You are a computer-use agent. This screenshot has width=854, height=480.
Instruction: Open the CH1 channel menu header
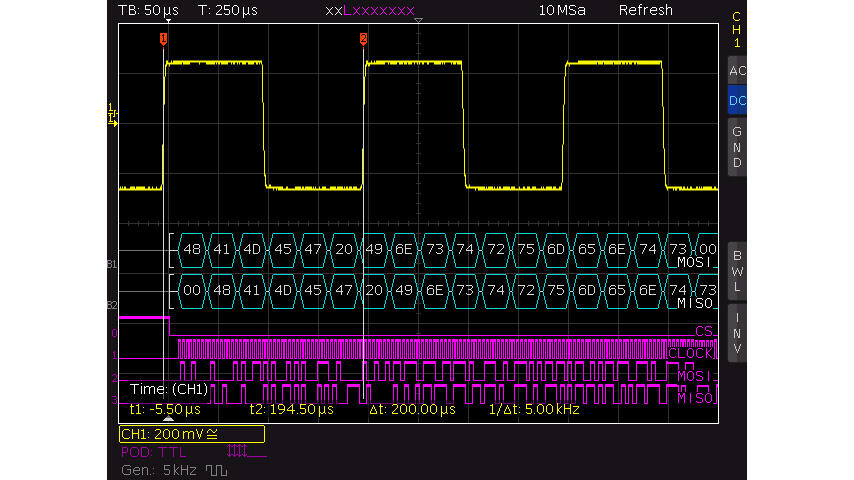click(737, 30)
